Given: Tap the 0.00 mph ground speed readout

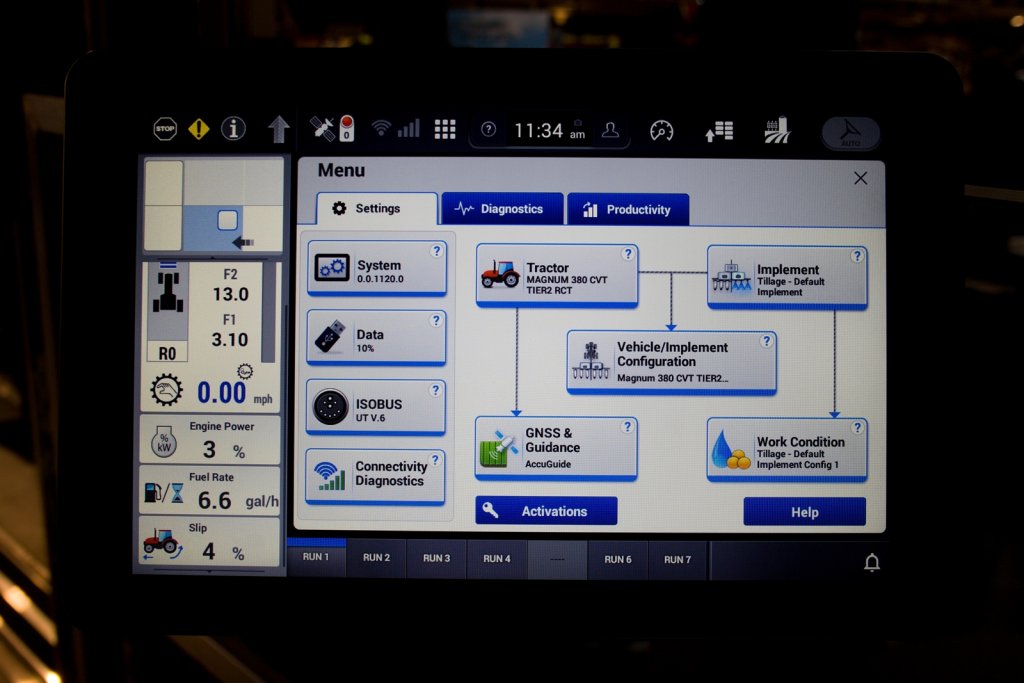Looking at the screenshot, I should (234, 393).
